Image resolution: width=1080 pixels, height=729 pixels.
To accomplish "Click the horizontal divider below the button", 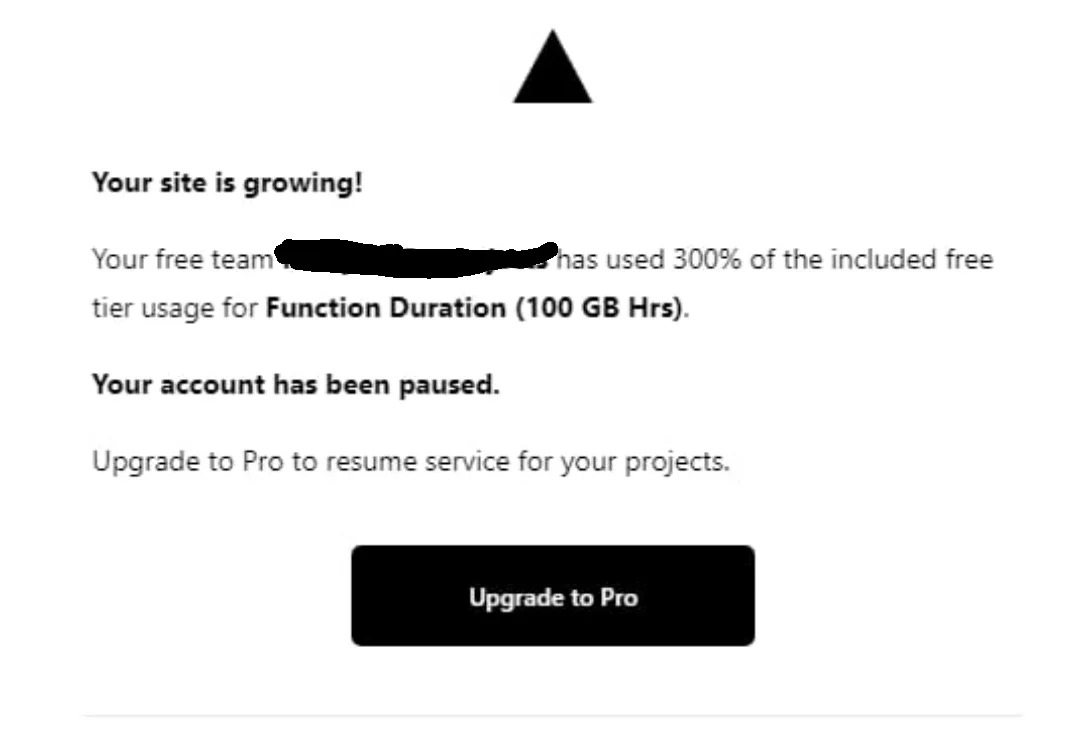I will [x=553, y=715].
